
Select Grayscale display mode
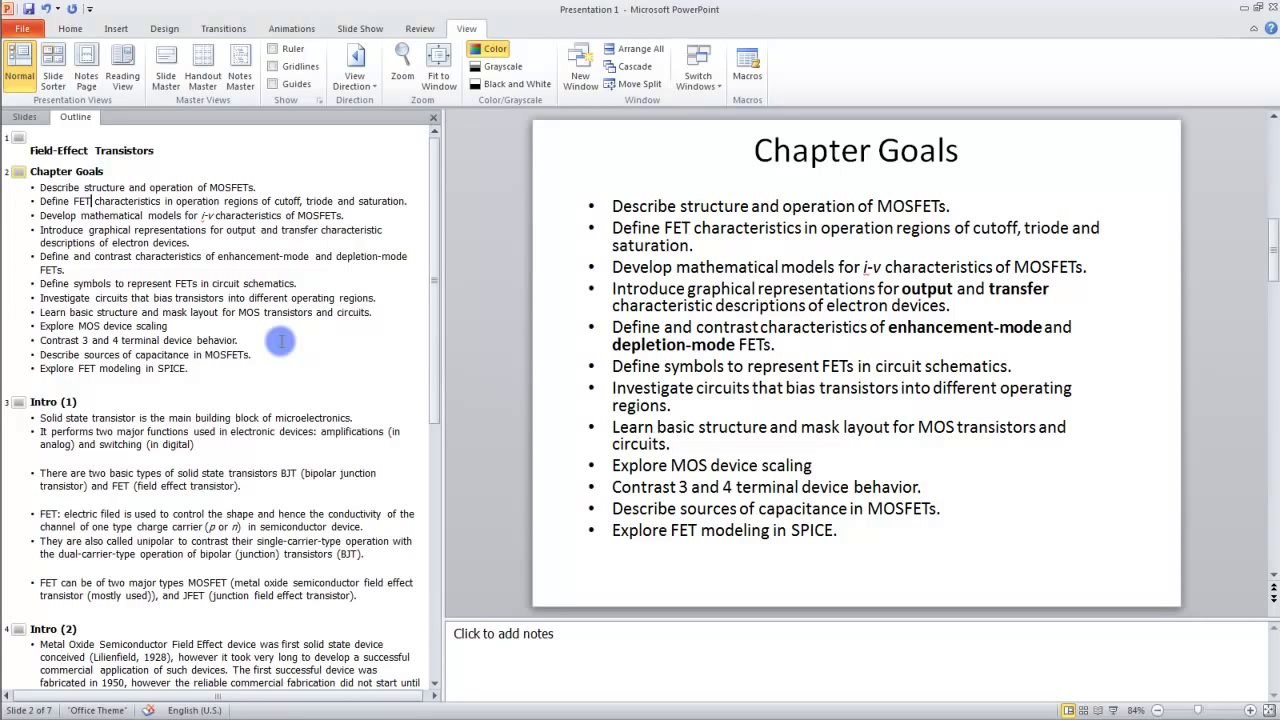(496, 66)
